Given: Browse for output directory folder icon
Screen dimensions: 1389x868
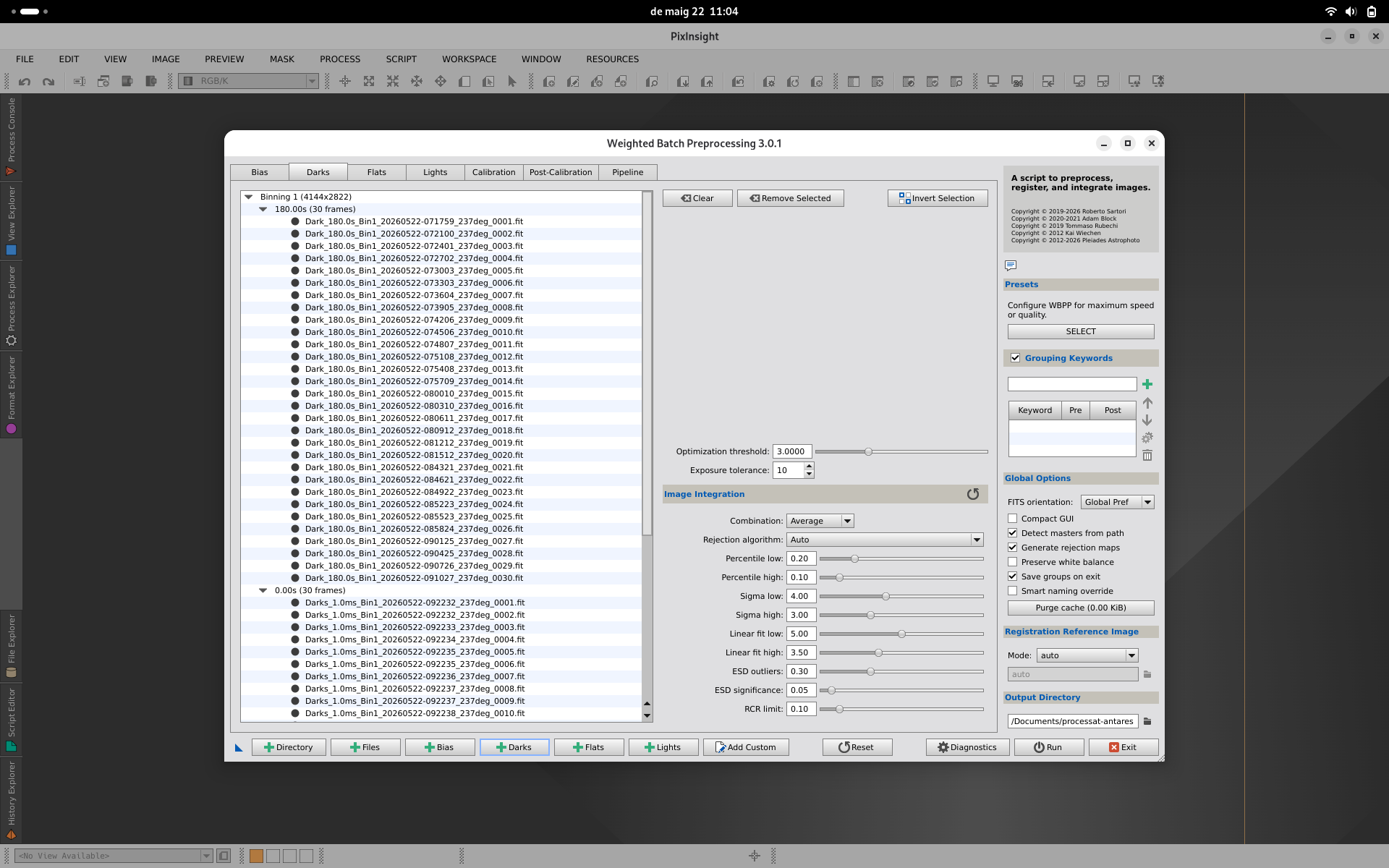Looking at the screenshot, I should click(1147, 721).
